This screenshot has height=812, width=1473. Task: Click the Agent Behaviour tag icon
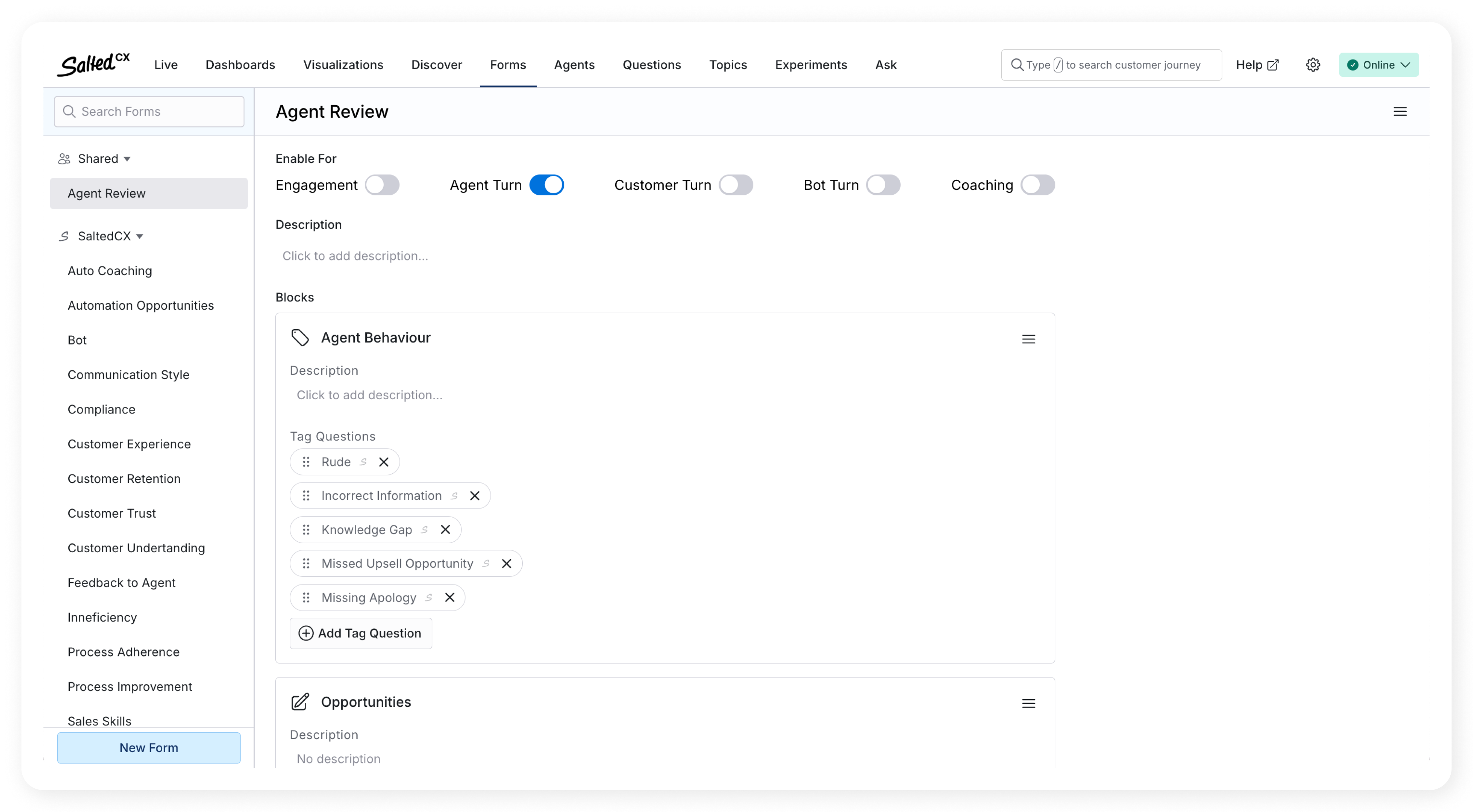(x=300, y=338)
